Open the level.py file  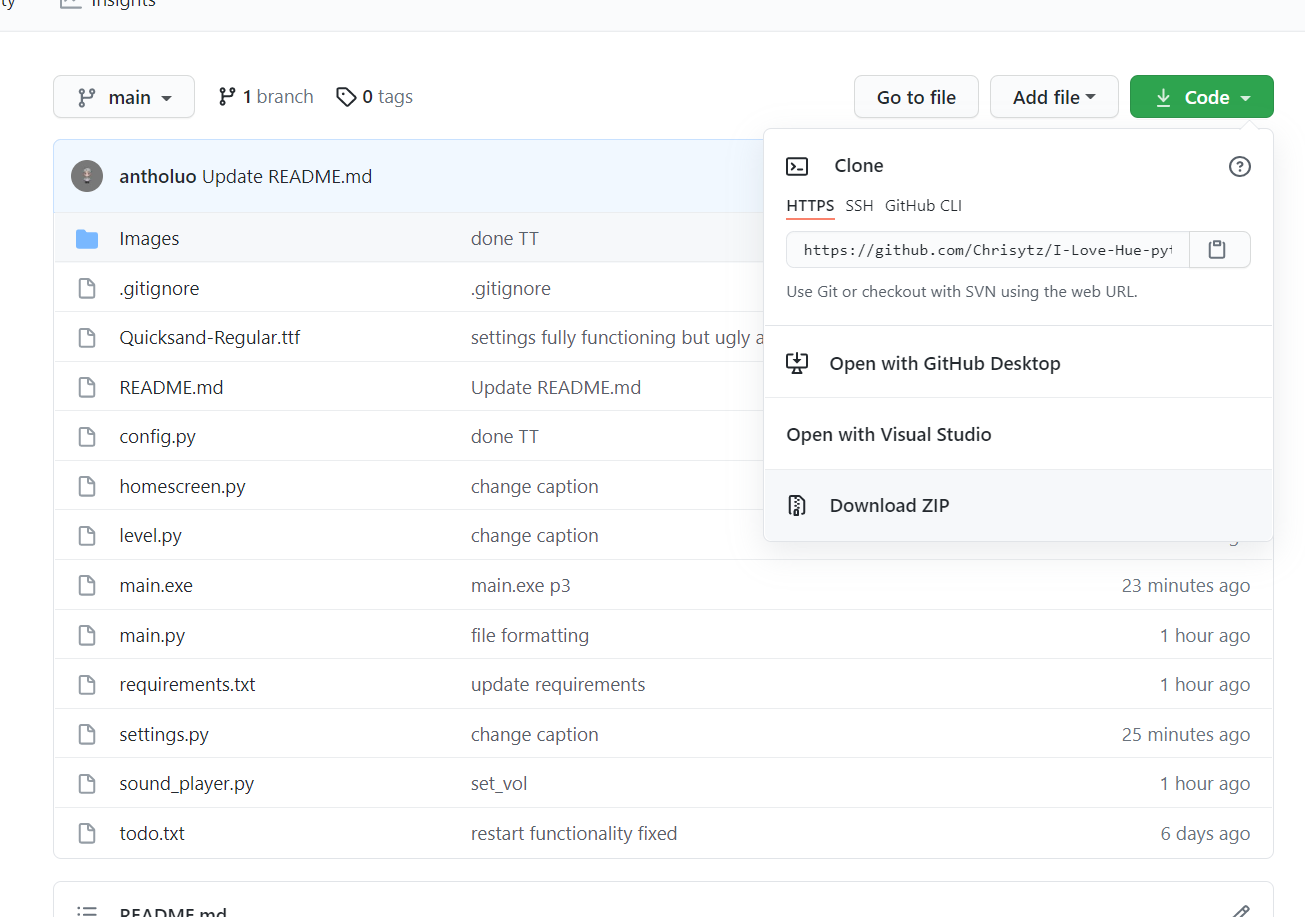150,536
